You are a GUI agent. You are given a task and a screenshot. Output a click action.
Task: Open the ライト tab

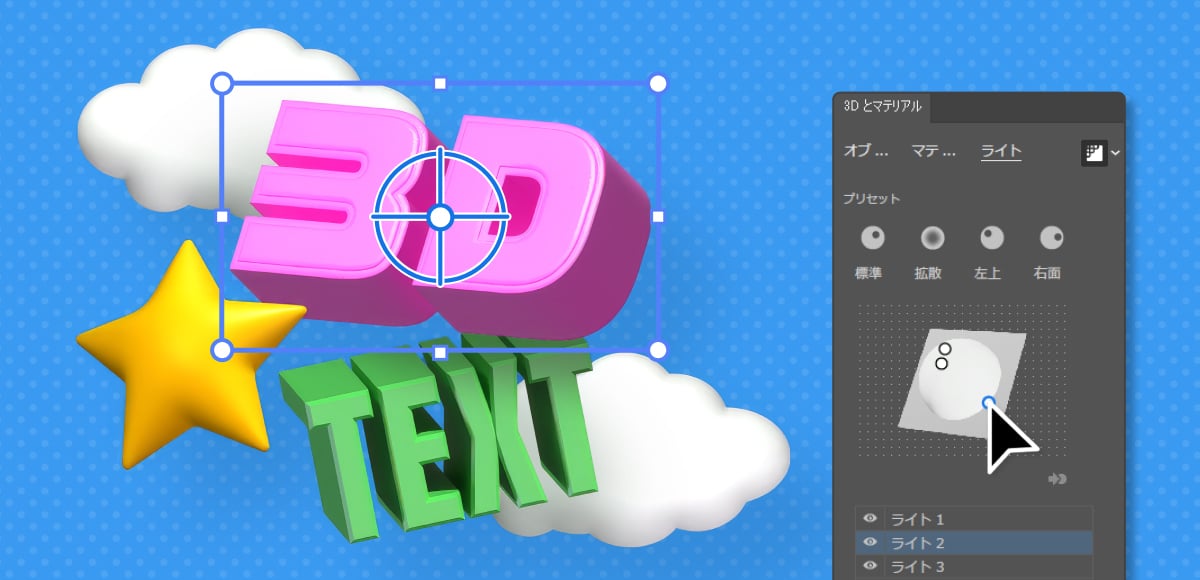(x=1001, y=152)
